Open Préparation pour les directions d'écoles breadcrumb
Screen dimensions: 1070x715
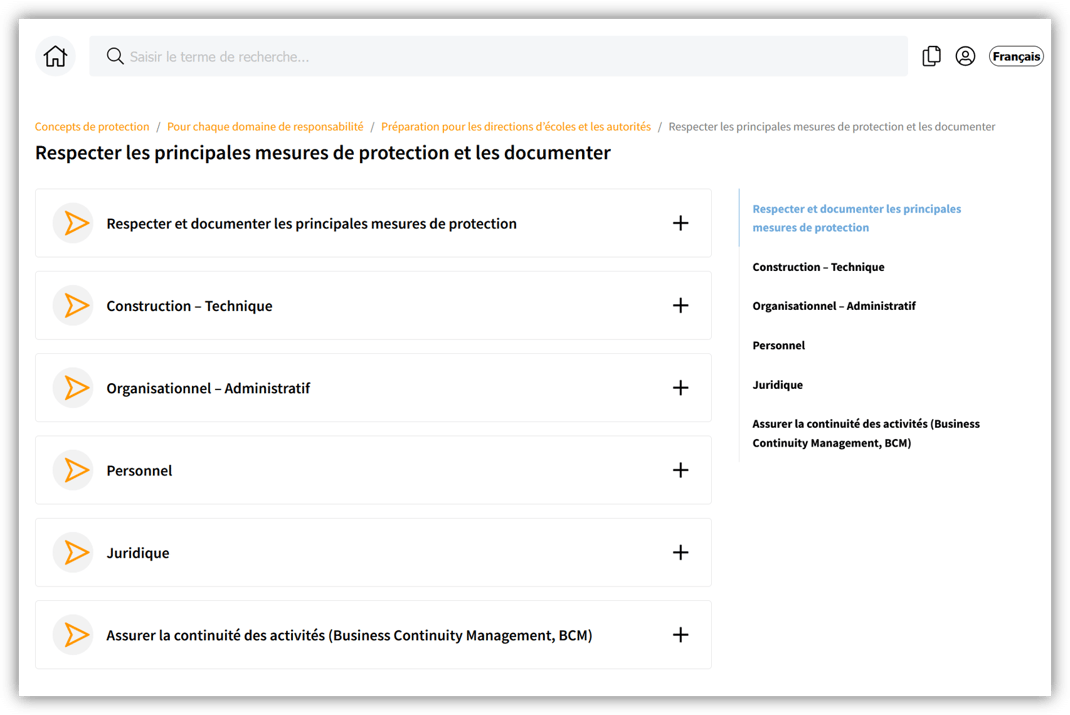[x=516, y=127]
